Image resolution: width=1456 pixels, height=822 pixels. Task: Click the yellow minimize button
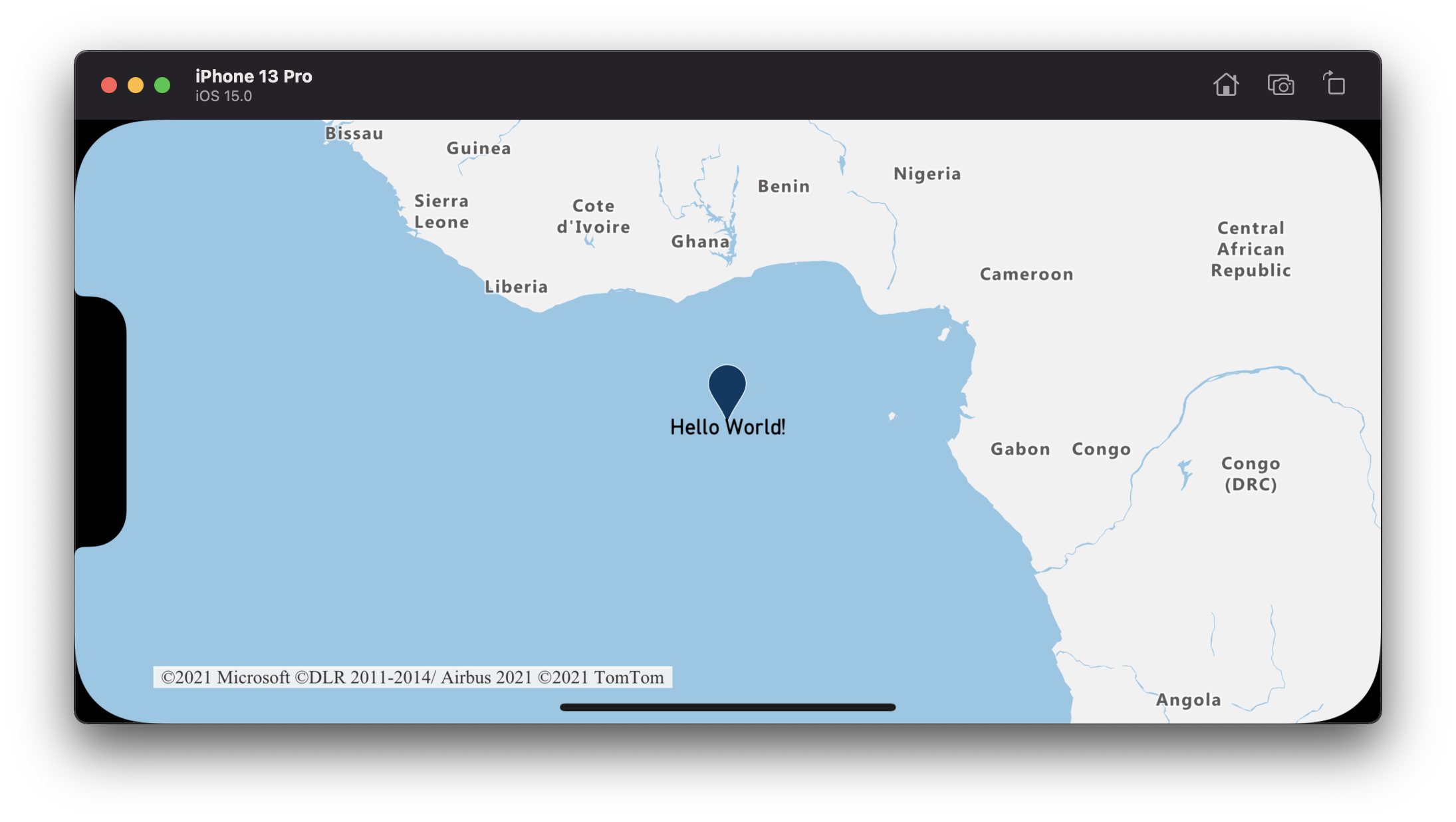pyautogui.click(x=136, y=85)
